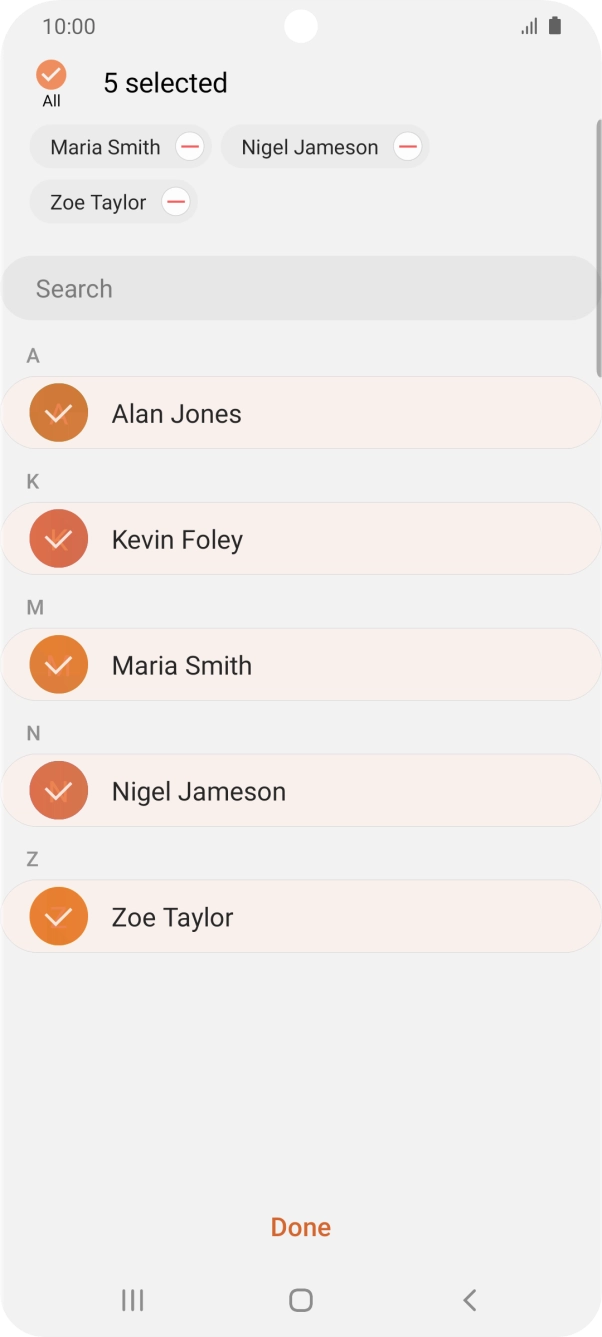Tap the Maria Smith selected chip label
The height and width of the screenshot is (1337, 602).
pyautogui.click(x=105, y=147)
